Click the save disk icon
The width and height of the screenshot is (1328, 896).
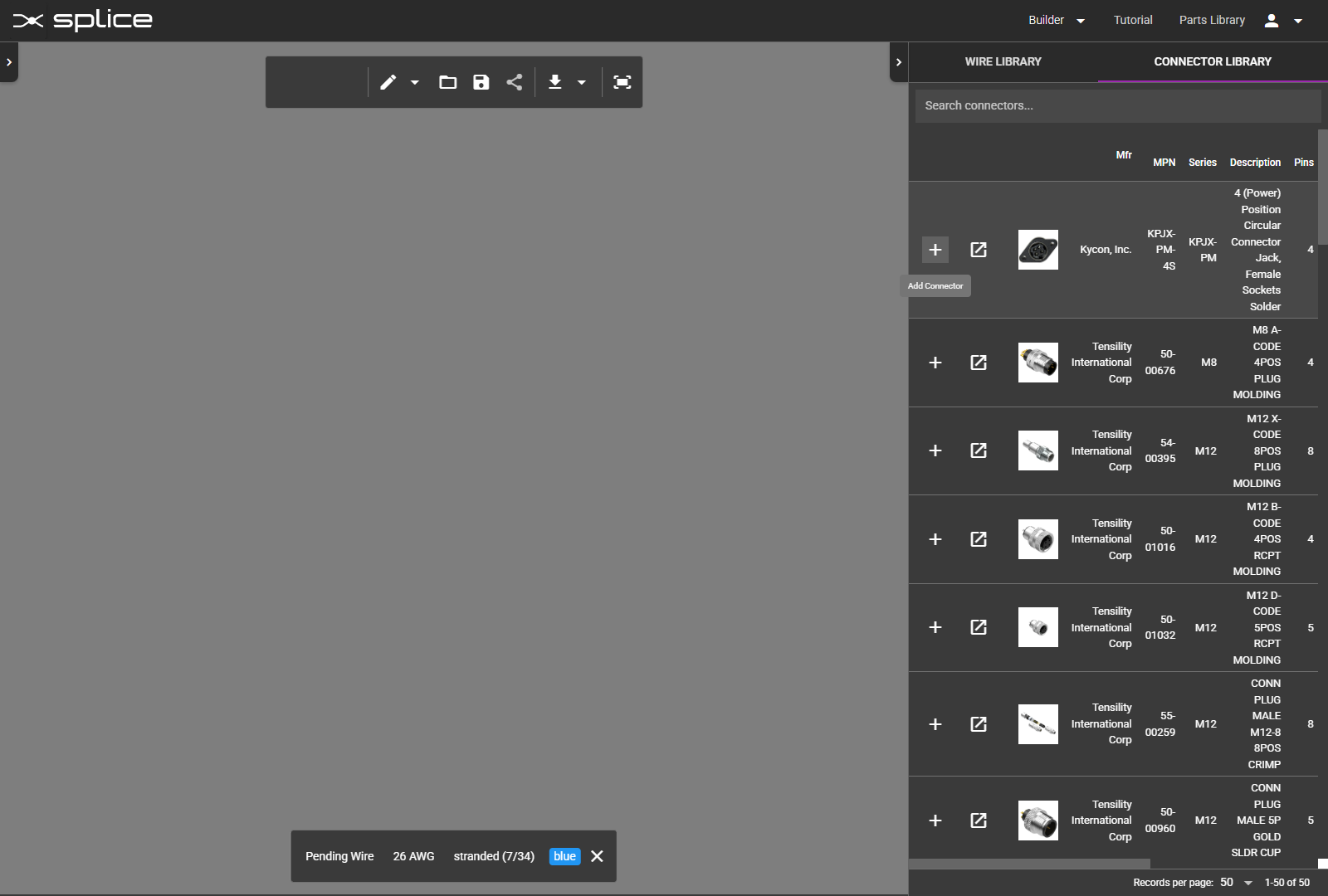[x=481, y=82]
